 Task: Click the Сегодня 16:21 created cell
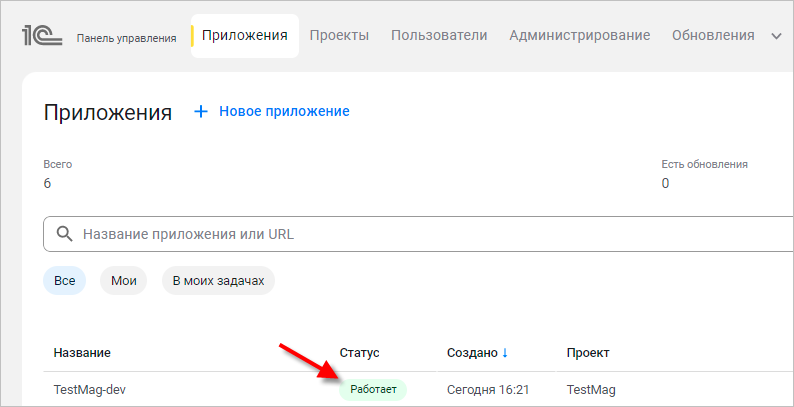click(x=488, y=390)
